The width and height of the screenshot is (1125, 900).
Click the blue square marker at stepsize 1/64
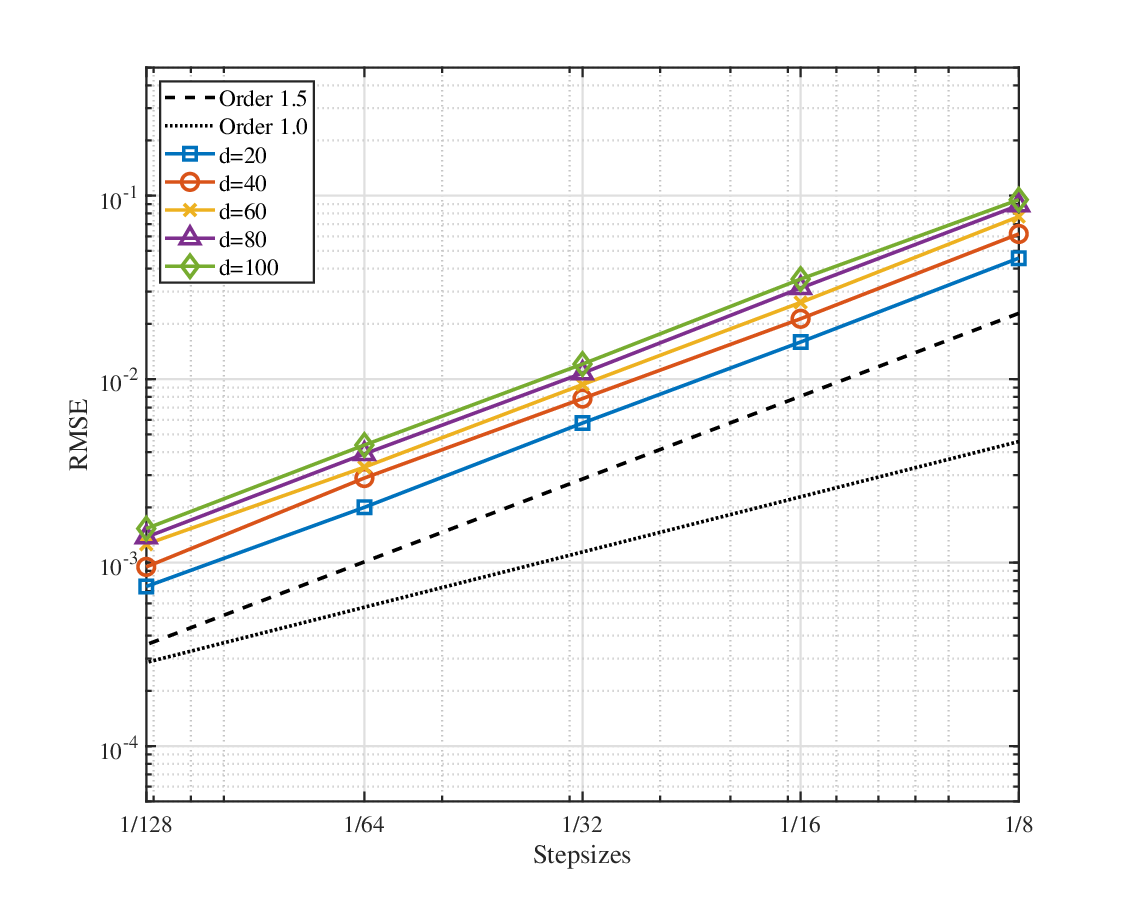pos(364,507)
